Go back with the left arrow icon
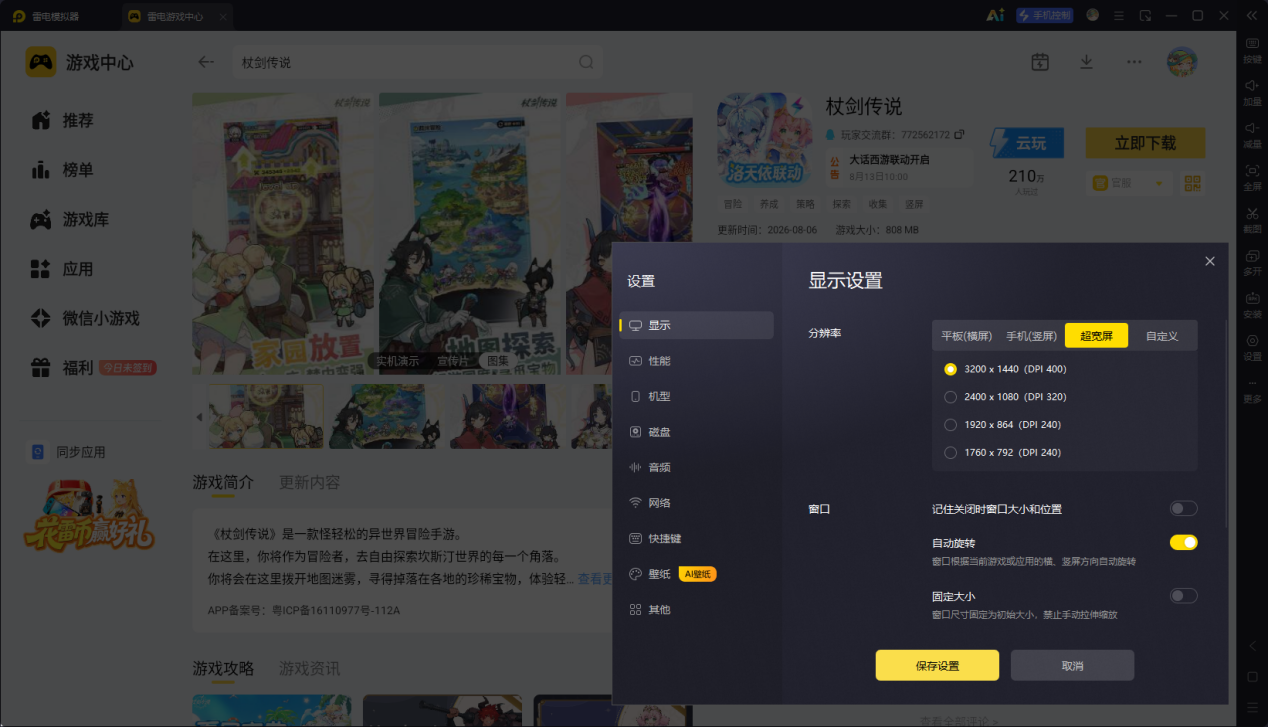This screenshot has width=1268, height=727. [206, 62]
